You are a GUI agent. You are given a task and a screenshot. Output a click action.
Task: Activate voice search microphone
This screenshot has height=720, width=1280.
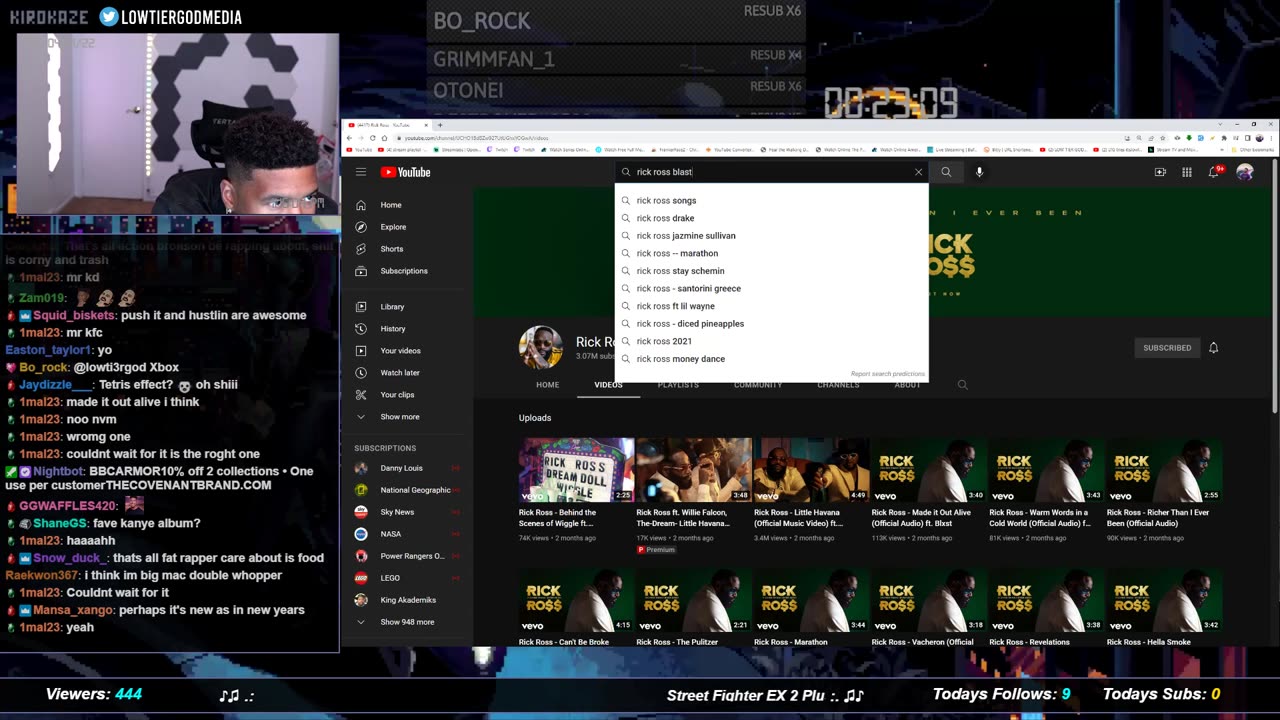point(979,172)
